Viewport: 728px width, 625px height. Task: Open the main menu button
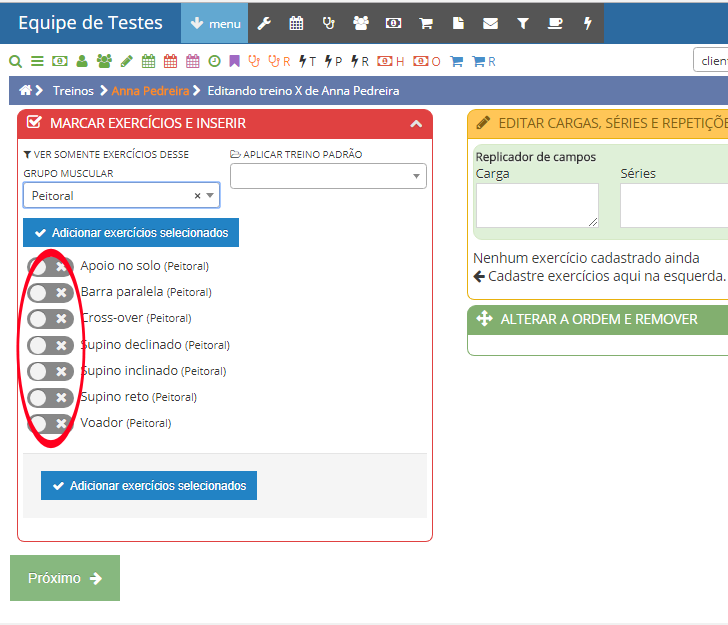tap(214, 23)
